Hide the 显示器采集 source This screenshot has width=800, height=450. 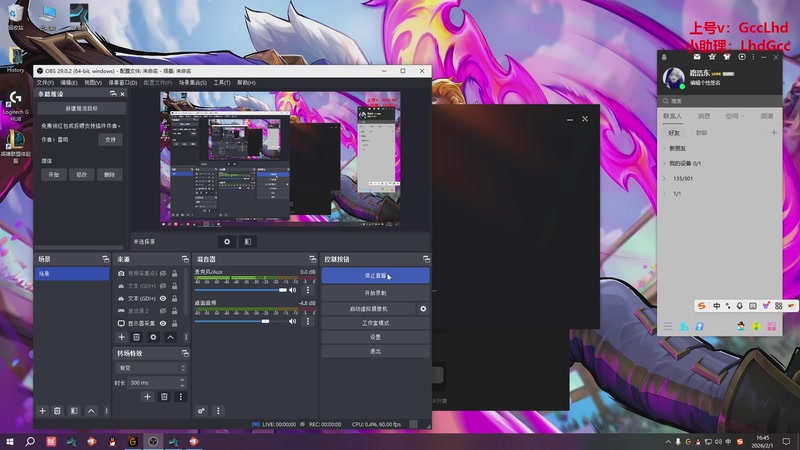[x=163, y=323]
